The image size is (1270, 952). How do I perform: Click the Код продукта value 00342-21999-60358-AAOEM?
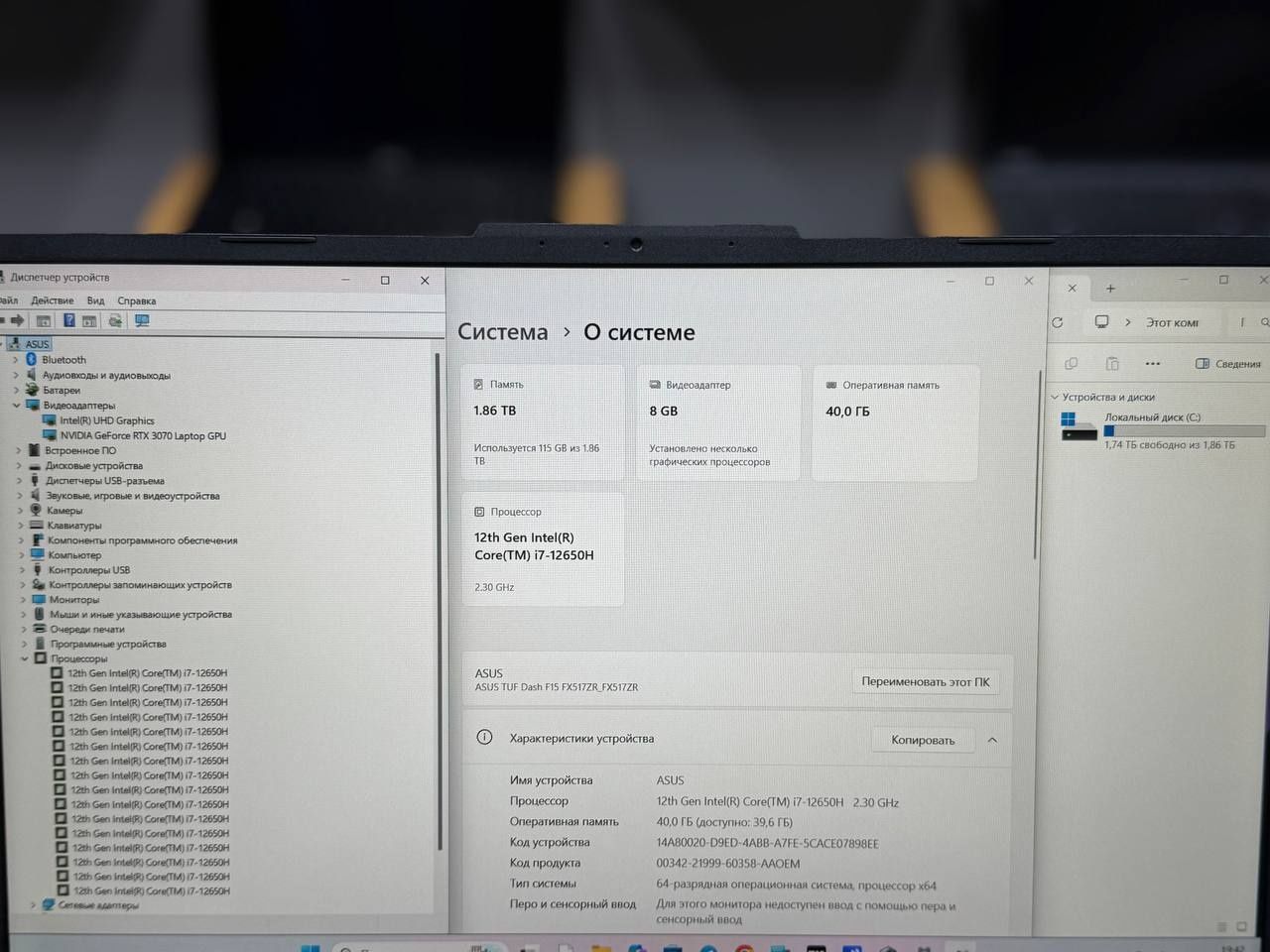727,863
